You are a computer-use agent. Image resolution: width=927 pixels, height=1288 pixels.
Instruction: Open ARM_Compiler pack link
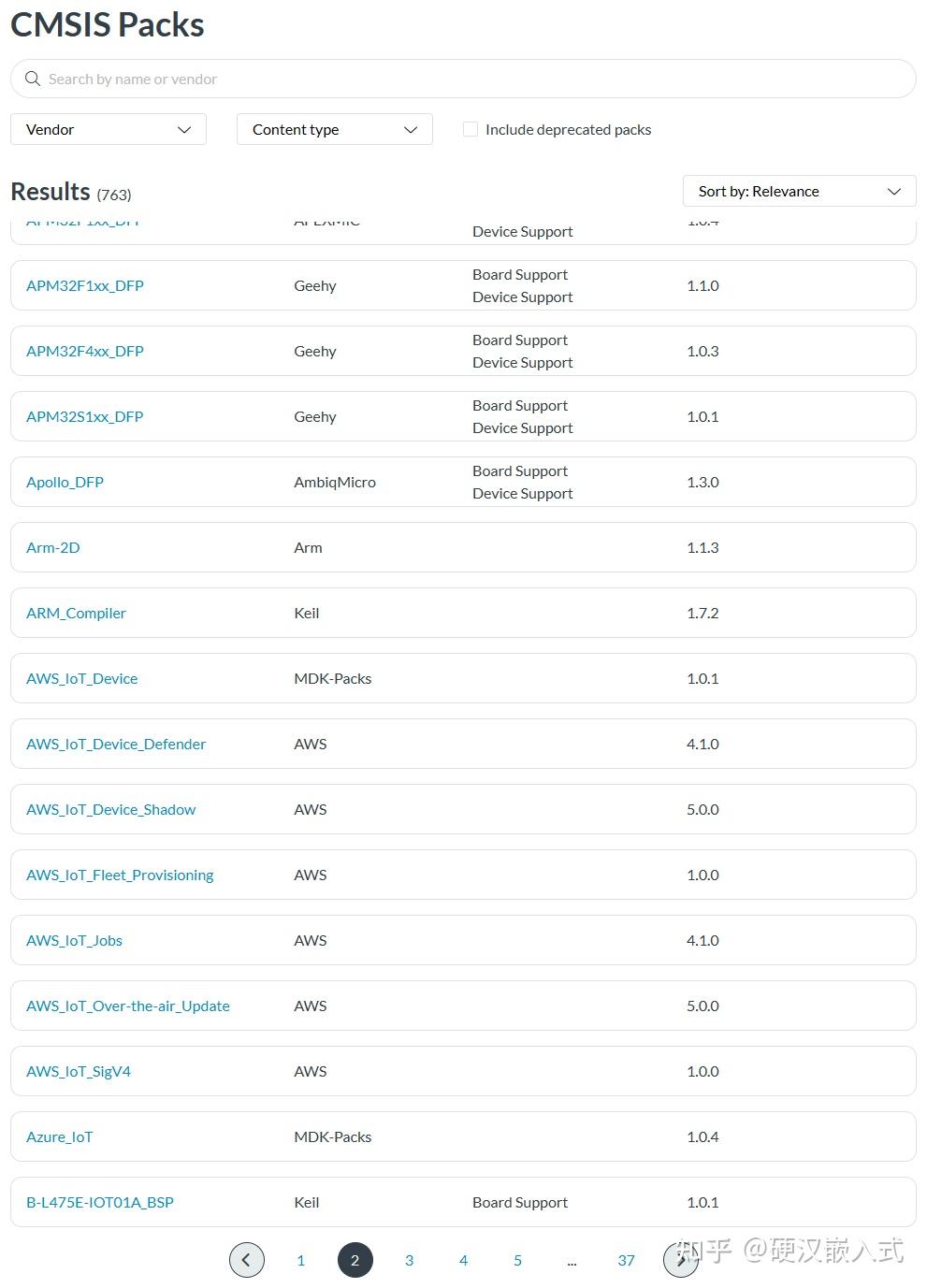pos(76,613)
